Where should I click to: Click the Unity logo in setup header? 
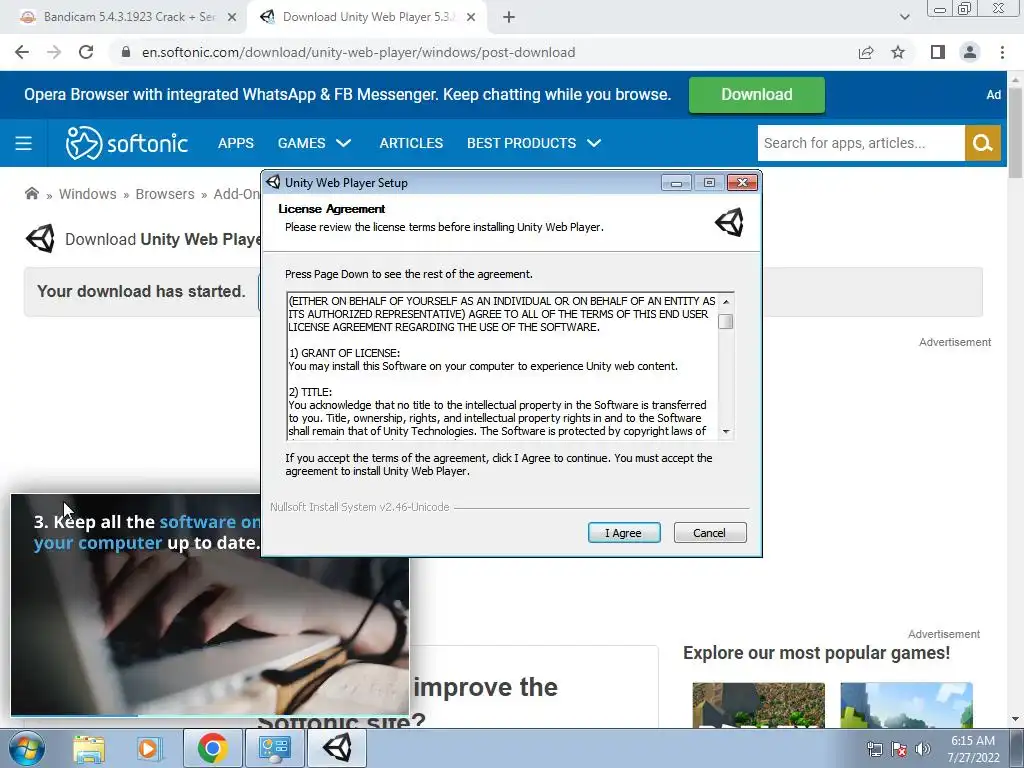tap(729, 223)
